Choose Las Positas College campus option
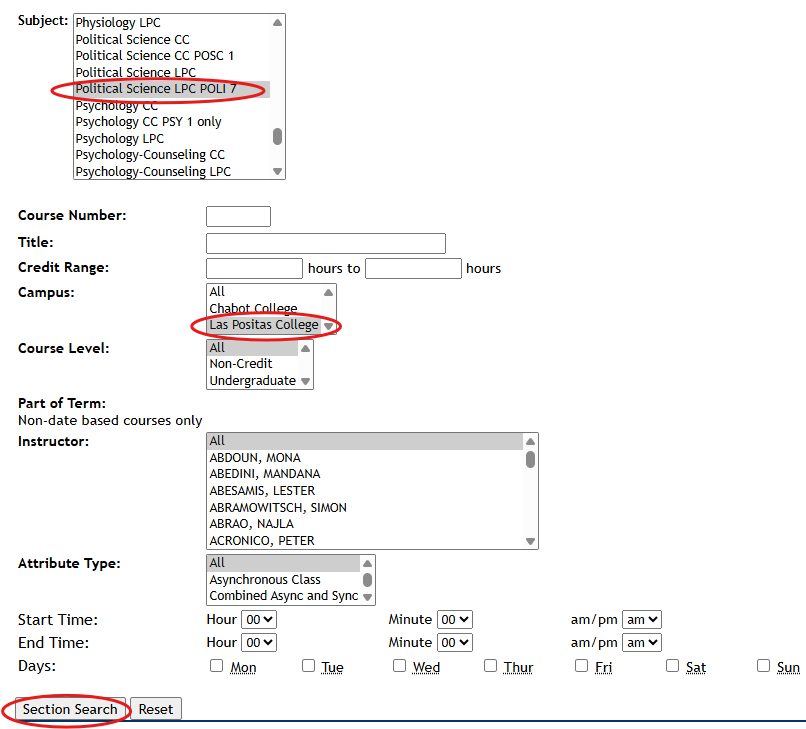Viewport: 806px width, 729px height. coord(263,325)
